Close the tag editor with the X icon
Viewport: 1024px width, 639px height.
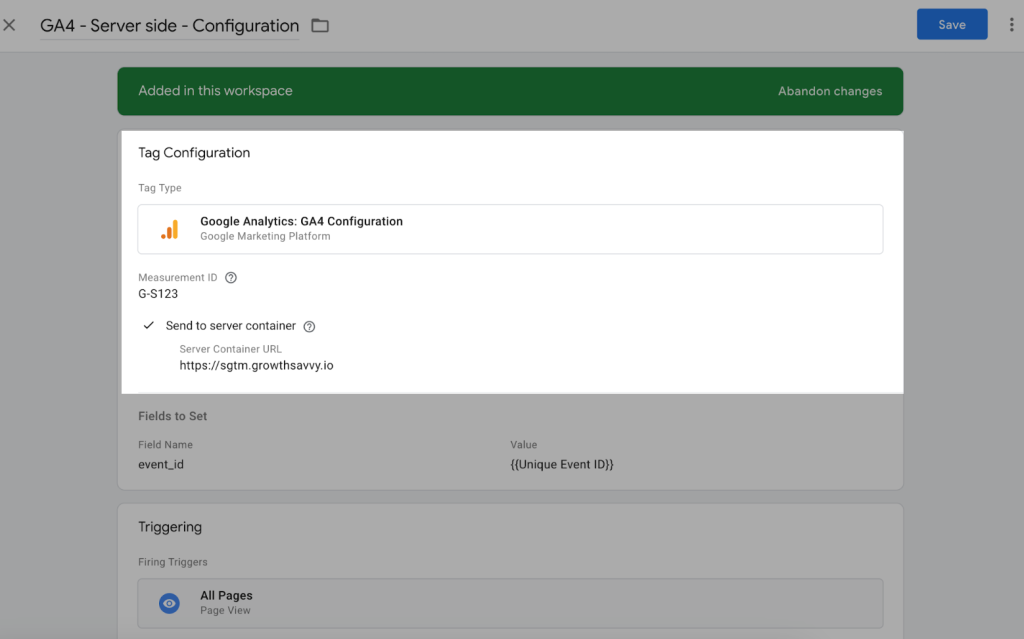[x=9, y=25]
